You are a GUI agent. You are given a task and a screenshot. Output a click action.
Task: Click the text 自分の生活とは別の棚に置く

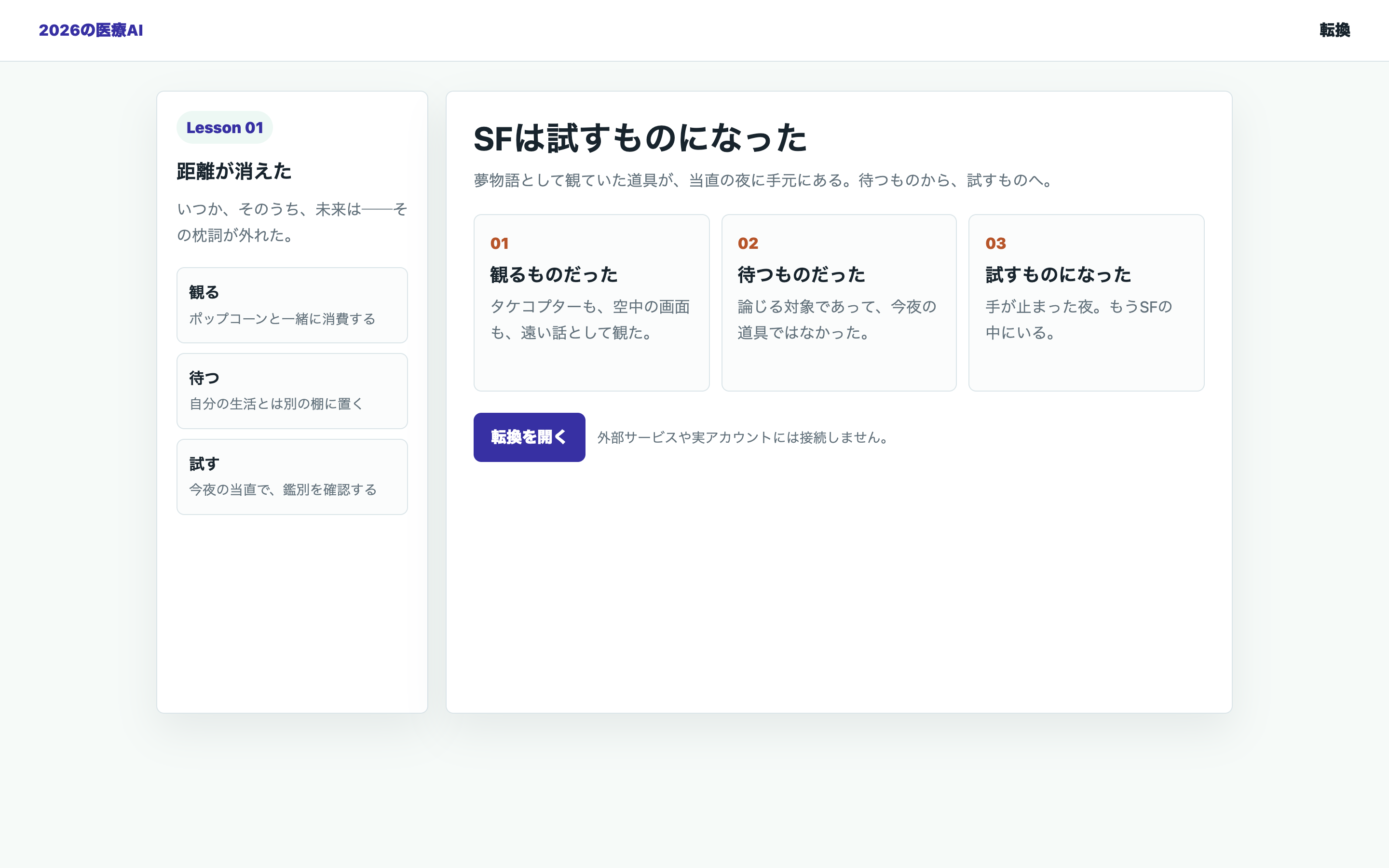point(276,404)
